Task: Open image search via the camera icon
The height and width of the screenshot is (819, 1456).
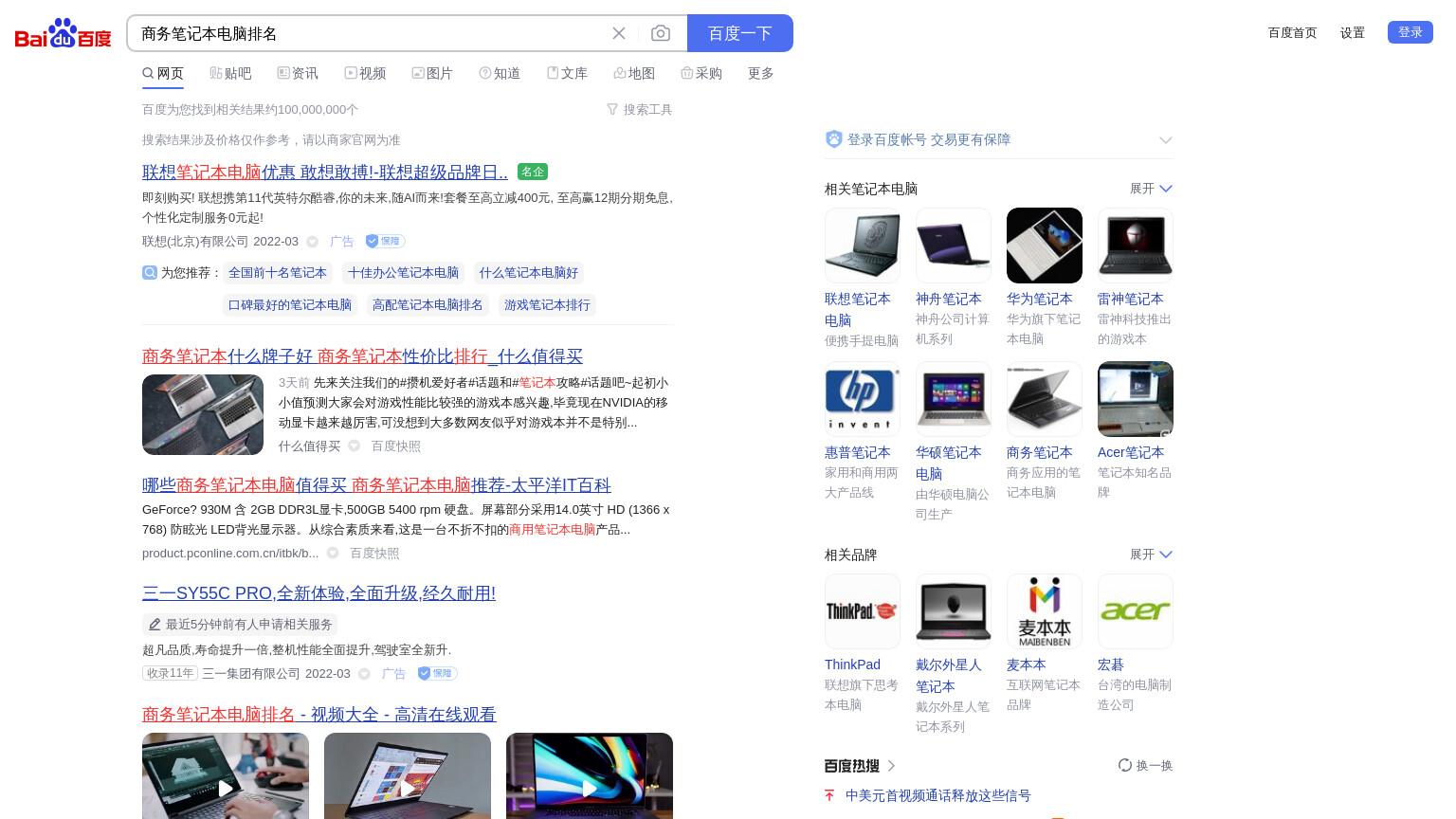Action: 661,33
